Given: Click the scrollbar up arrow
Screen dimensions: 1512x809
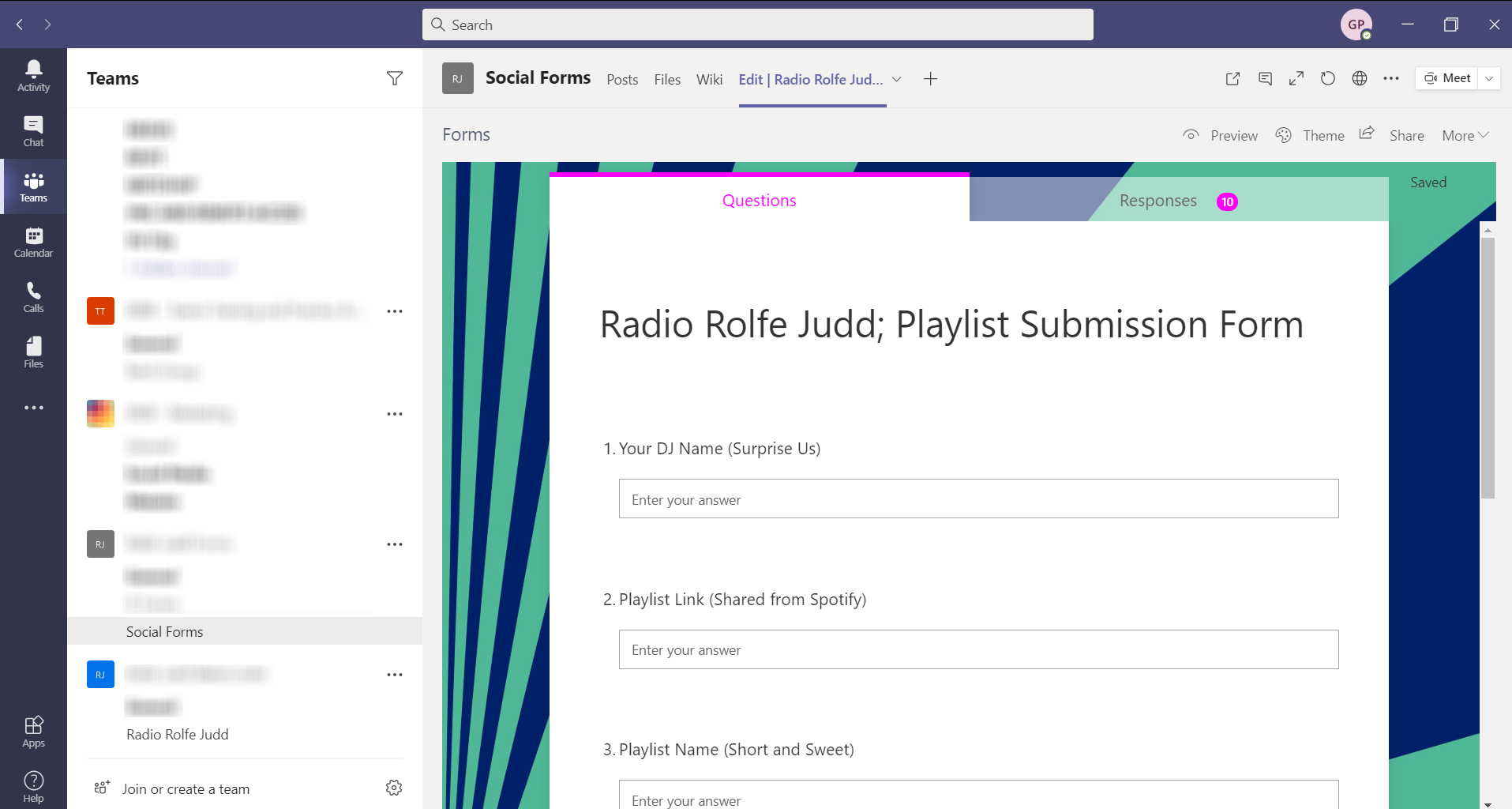Looking at the screenshot, I should tap(1488, 231).
